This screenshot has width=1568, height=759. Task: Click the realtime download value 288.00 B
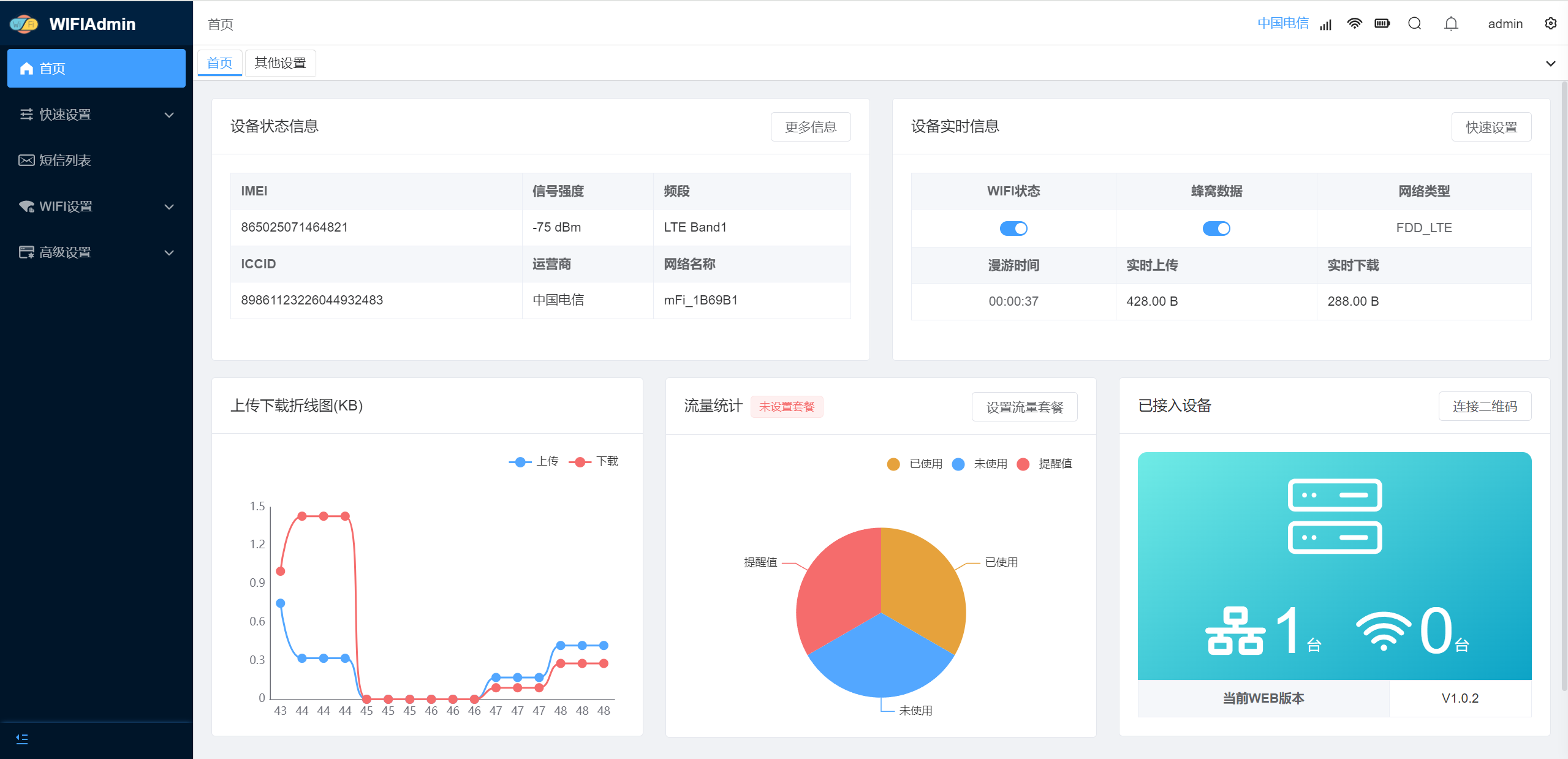[x=1353, y=301]
